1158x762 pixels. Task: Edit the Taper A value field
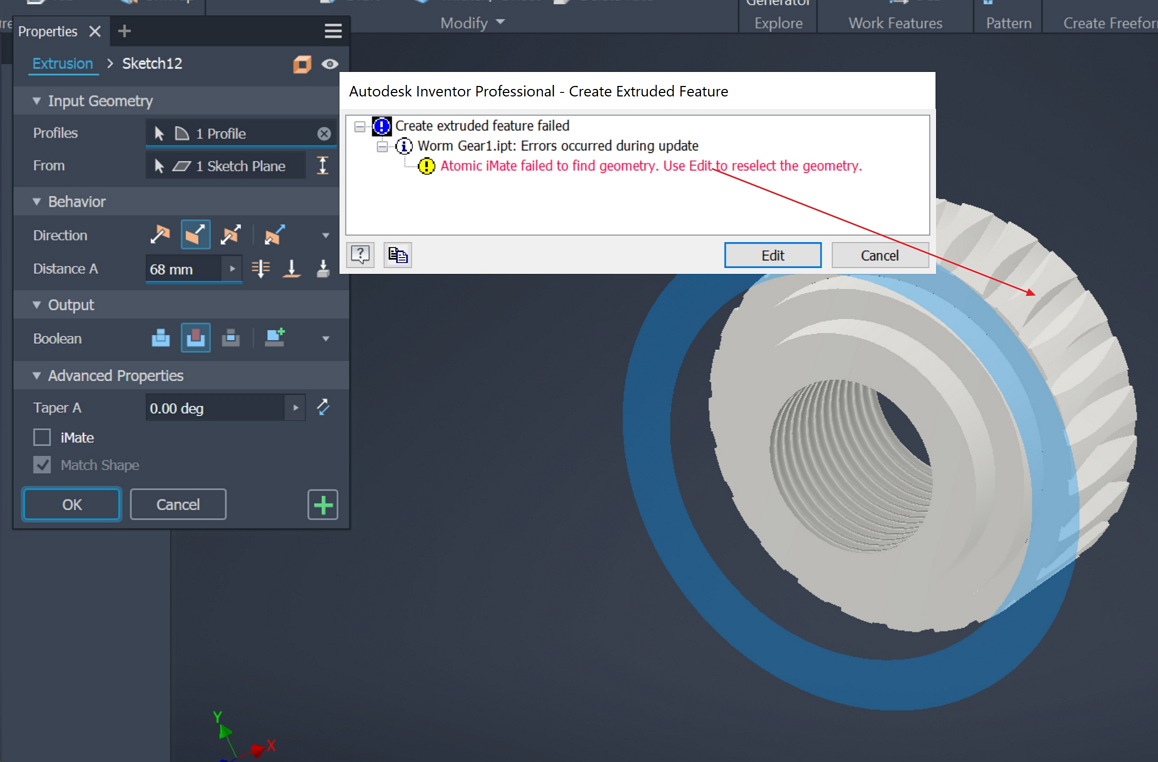click(215, 408)
